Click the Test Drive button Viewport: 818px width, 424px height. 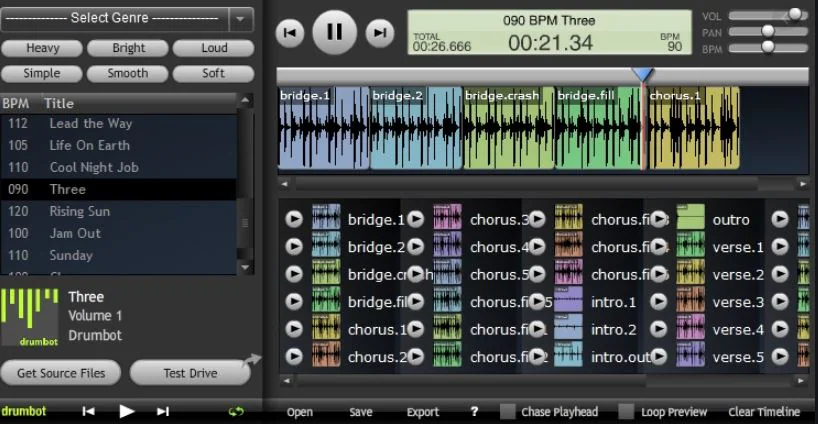tap(190, 373)
